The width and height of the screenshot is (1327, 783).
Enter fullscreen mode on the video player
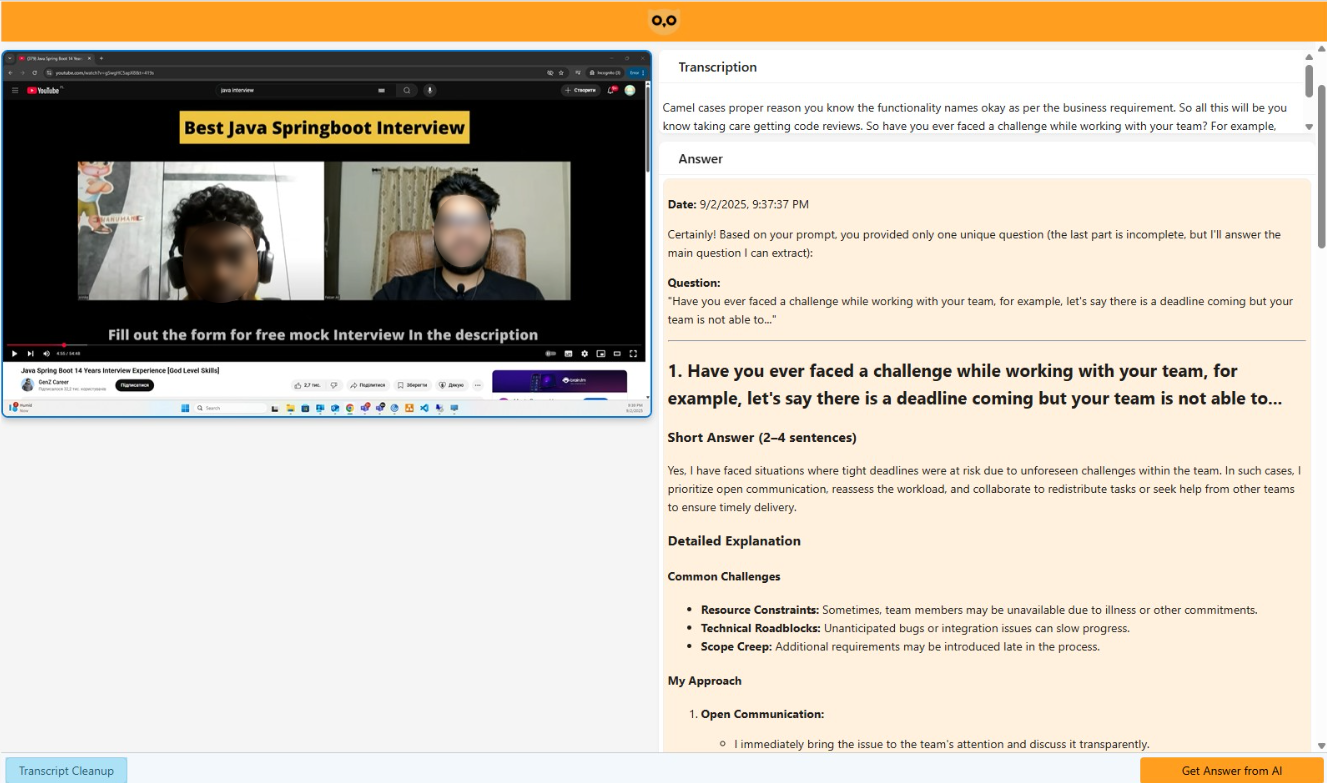[x=633, y=353]
